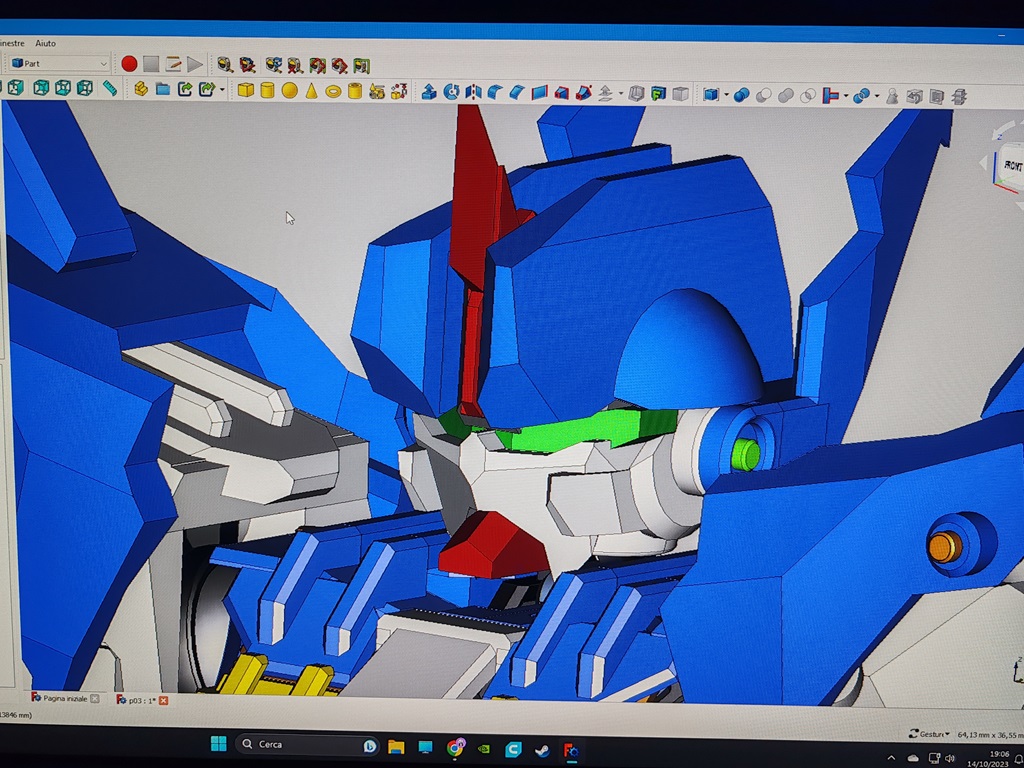Open the Part workbench dropdown

click(x=60, y=63)
